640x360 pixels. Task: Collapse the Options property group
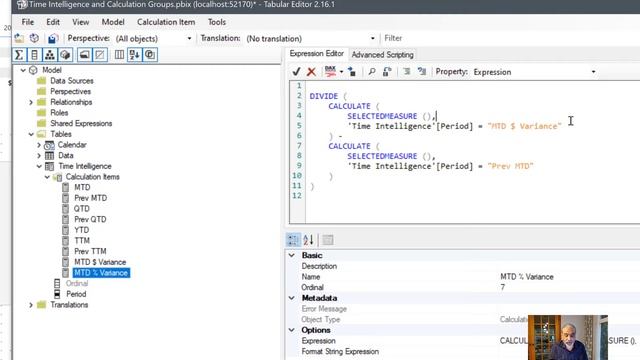click(x=292, y=330)
